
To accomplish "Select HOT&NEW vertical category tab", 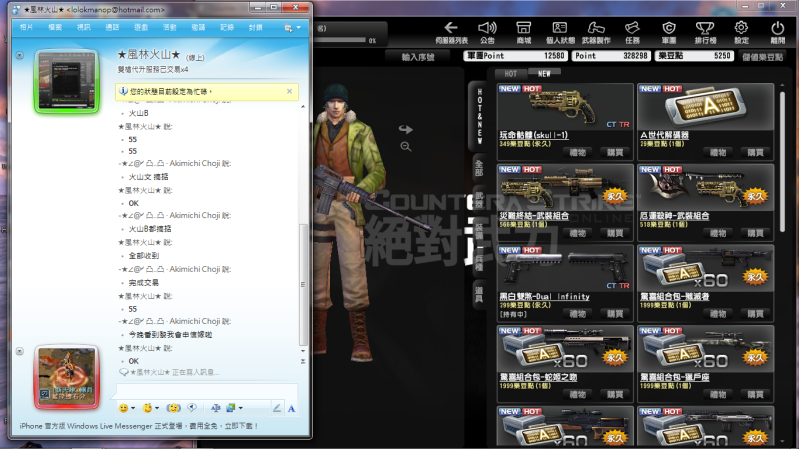I will tap(479, 116).
